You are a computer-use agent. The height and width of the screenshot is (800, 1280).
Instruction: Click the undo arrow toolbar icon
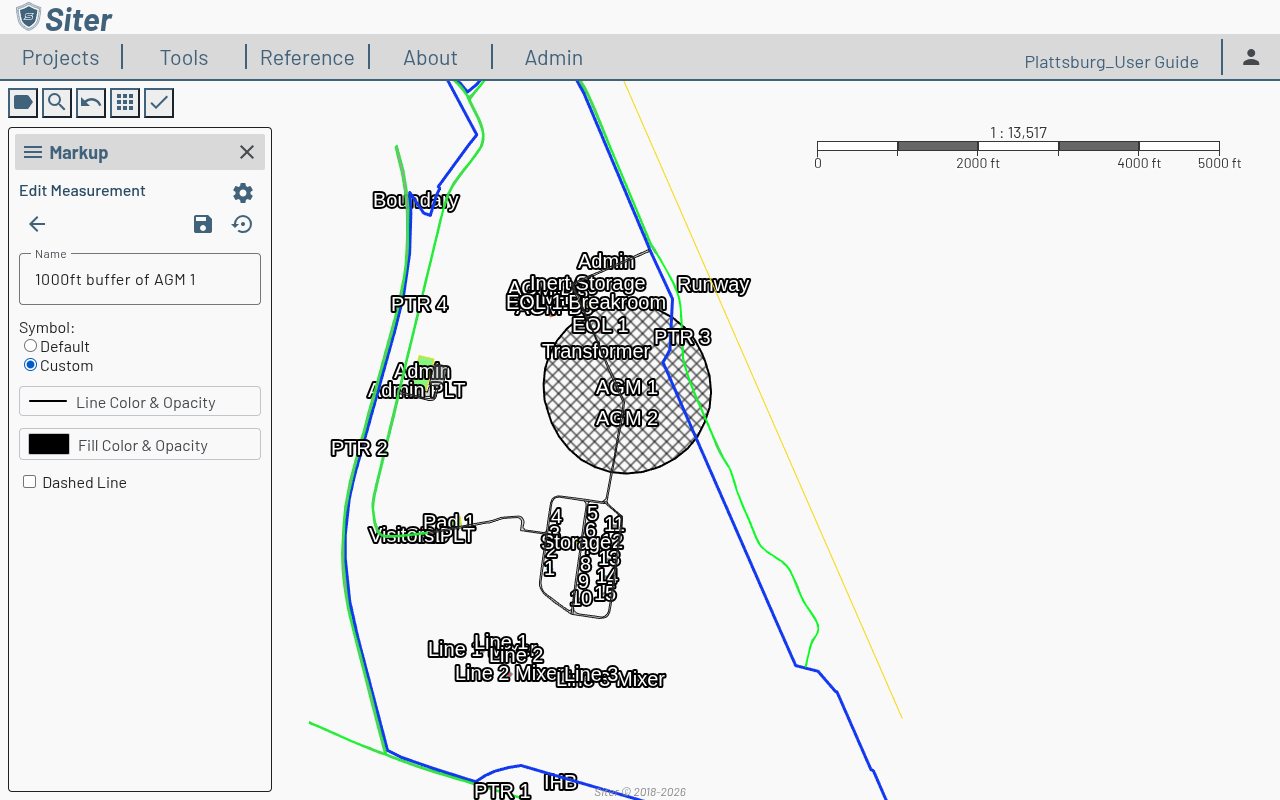(91, 102)
